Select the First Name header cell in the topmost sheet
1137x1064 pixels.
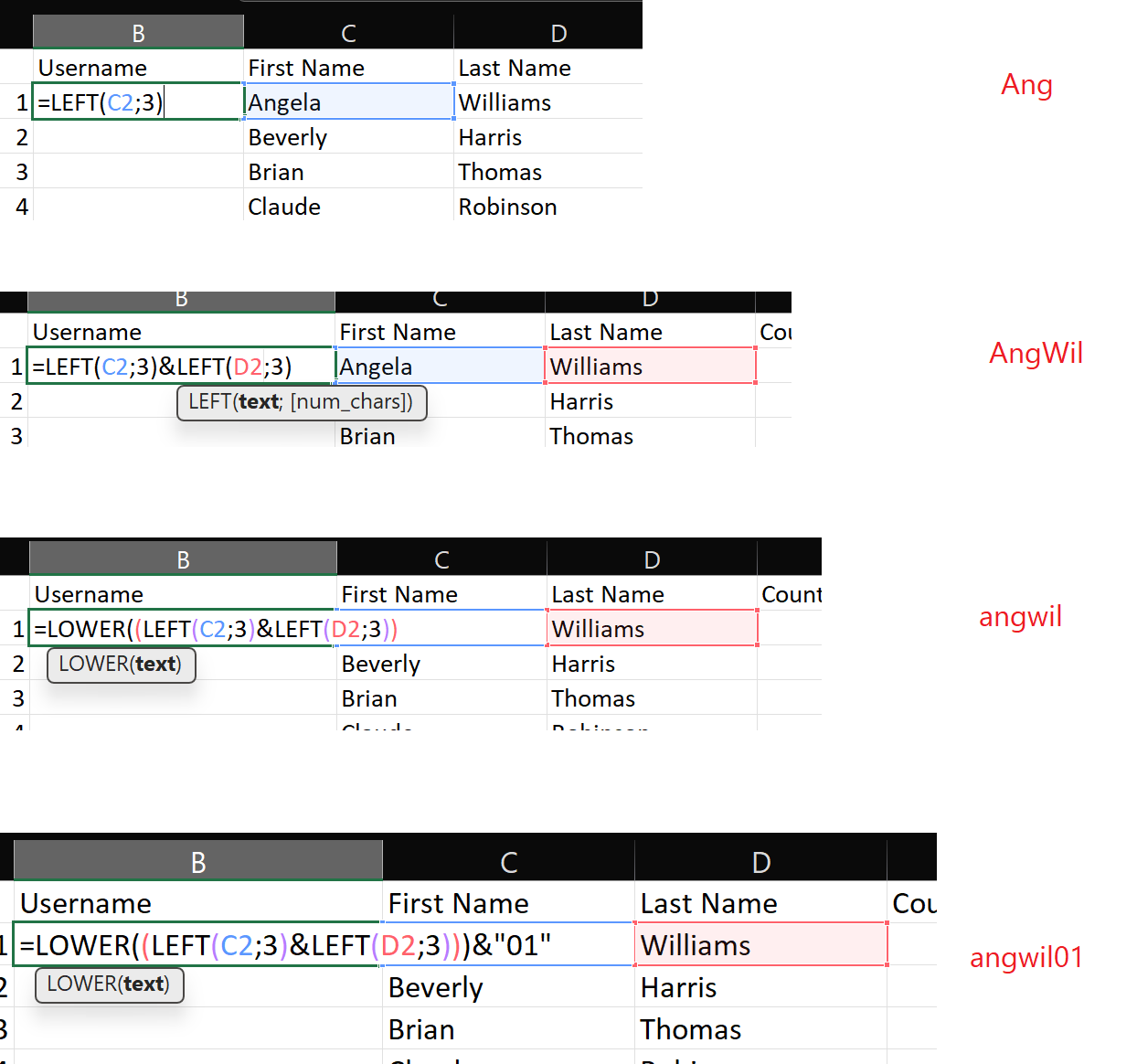(x=349, y=67)
